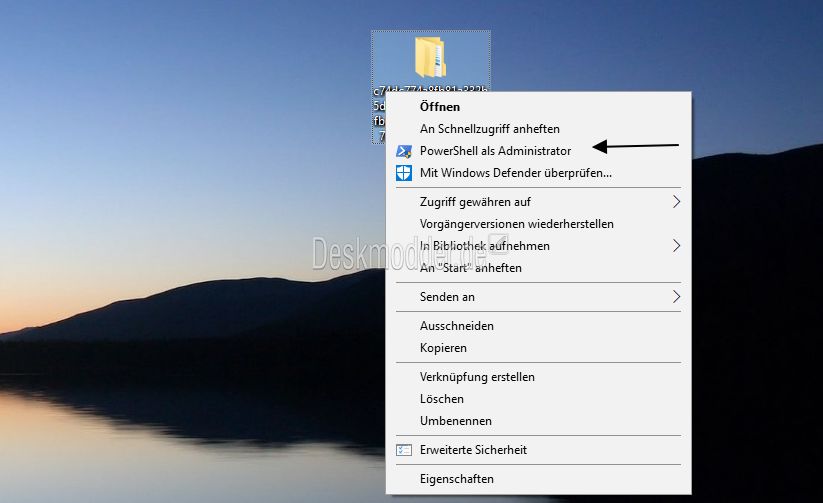Click the Windows Defender shield icon
The image size is (823, 503).
tap(404, 173)
